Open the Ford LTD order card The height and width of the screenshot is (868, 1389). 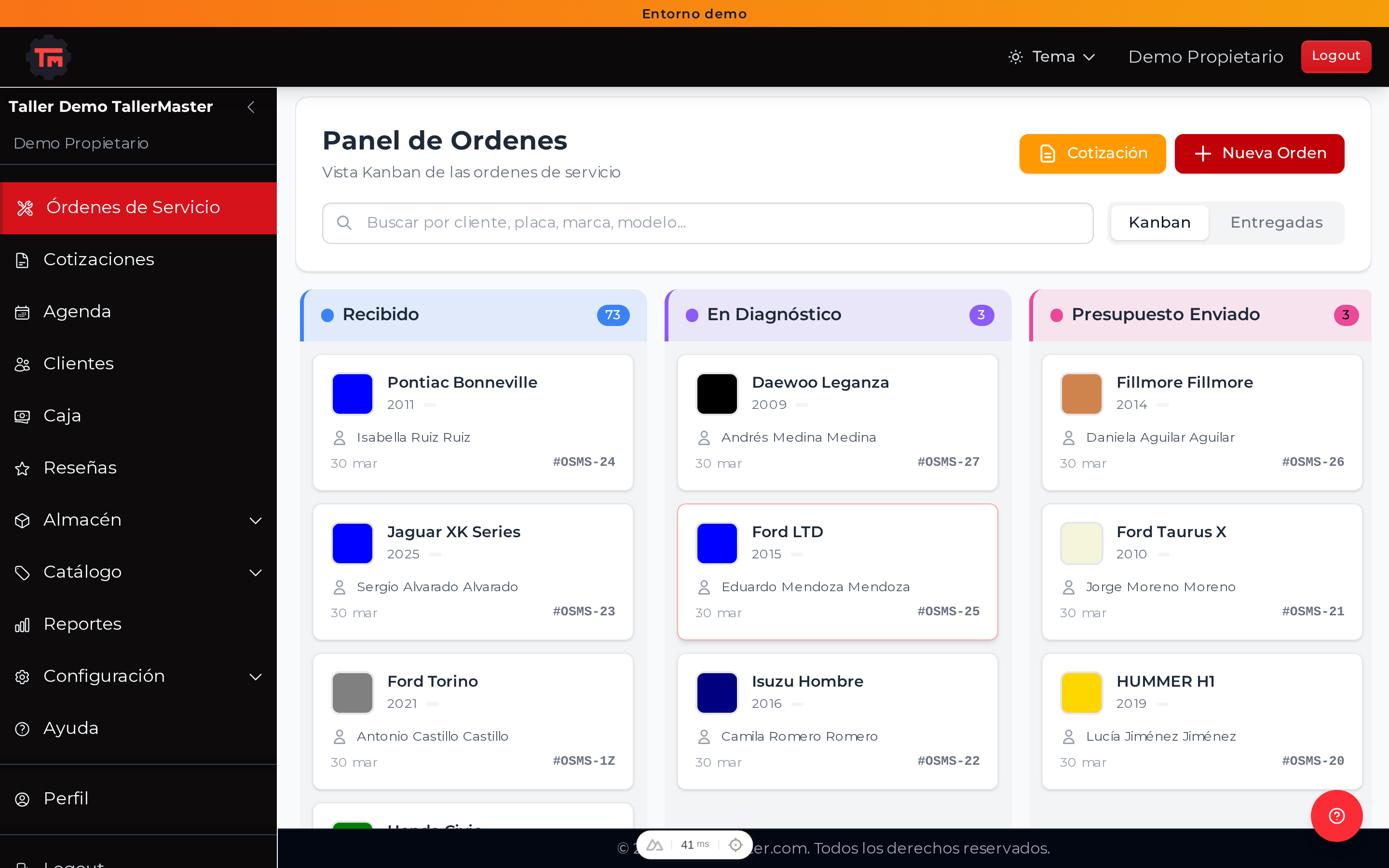click(x=837, y=572)
